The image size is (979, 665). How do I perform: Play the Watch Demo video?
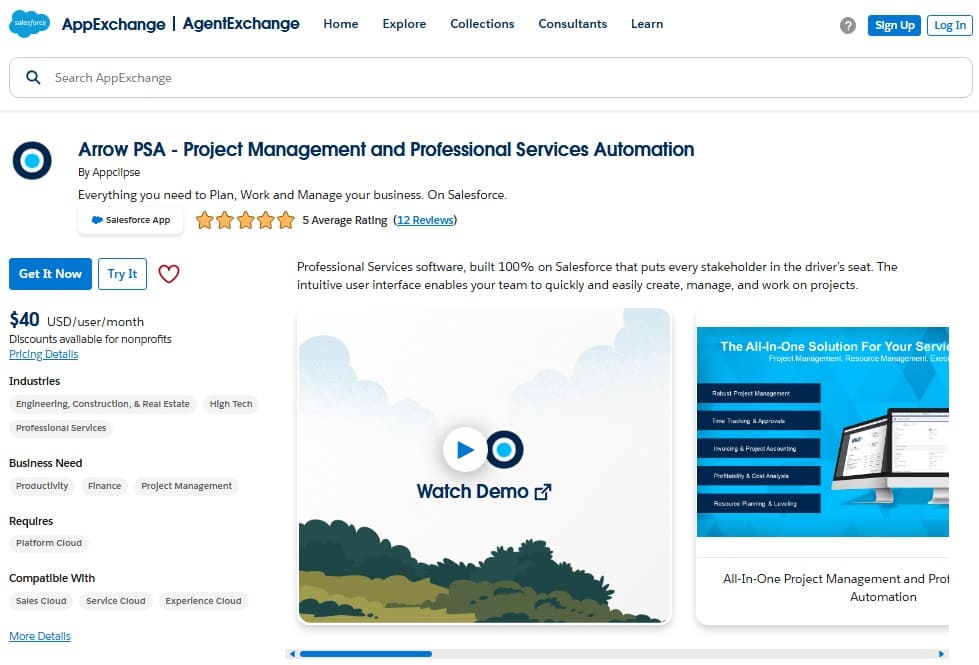point(465,450)
